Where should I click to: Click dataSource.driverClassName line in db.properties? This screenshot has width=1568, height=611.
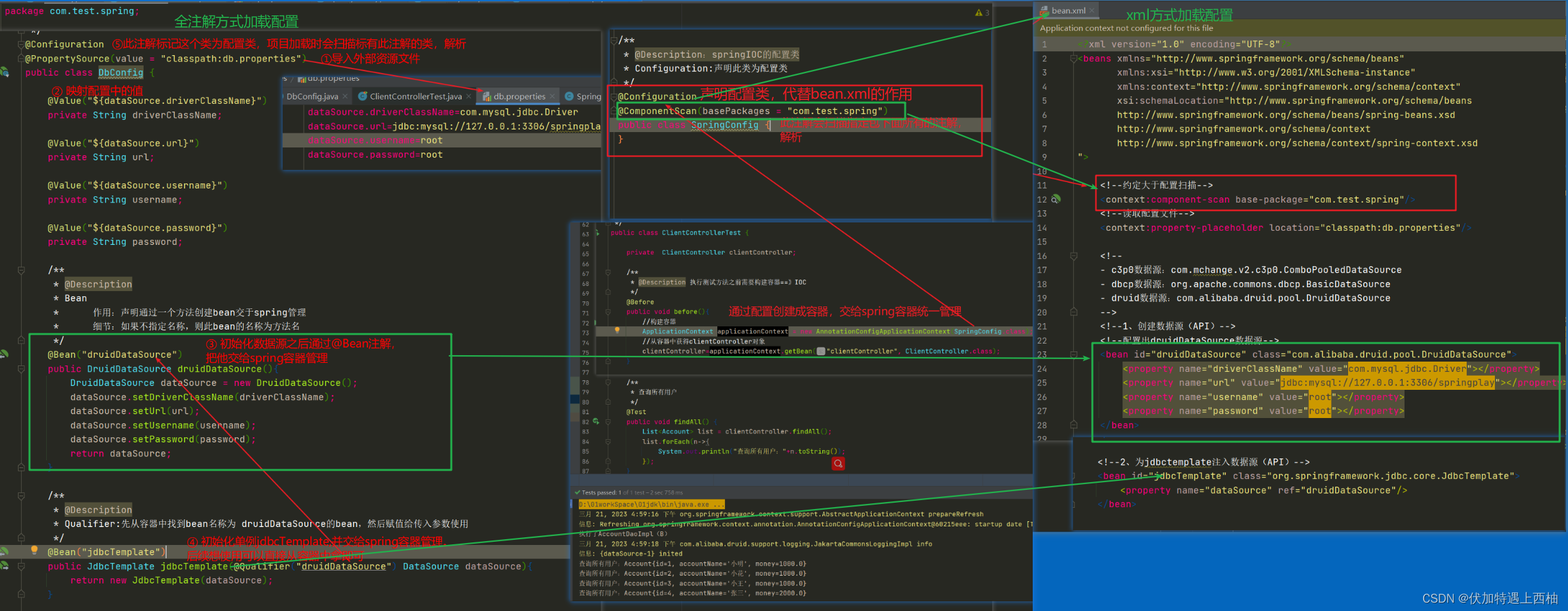443,112
